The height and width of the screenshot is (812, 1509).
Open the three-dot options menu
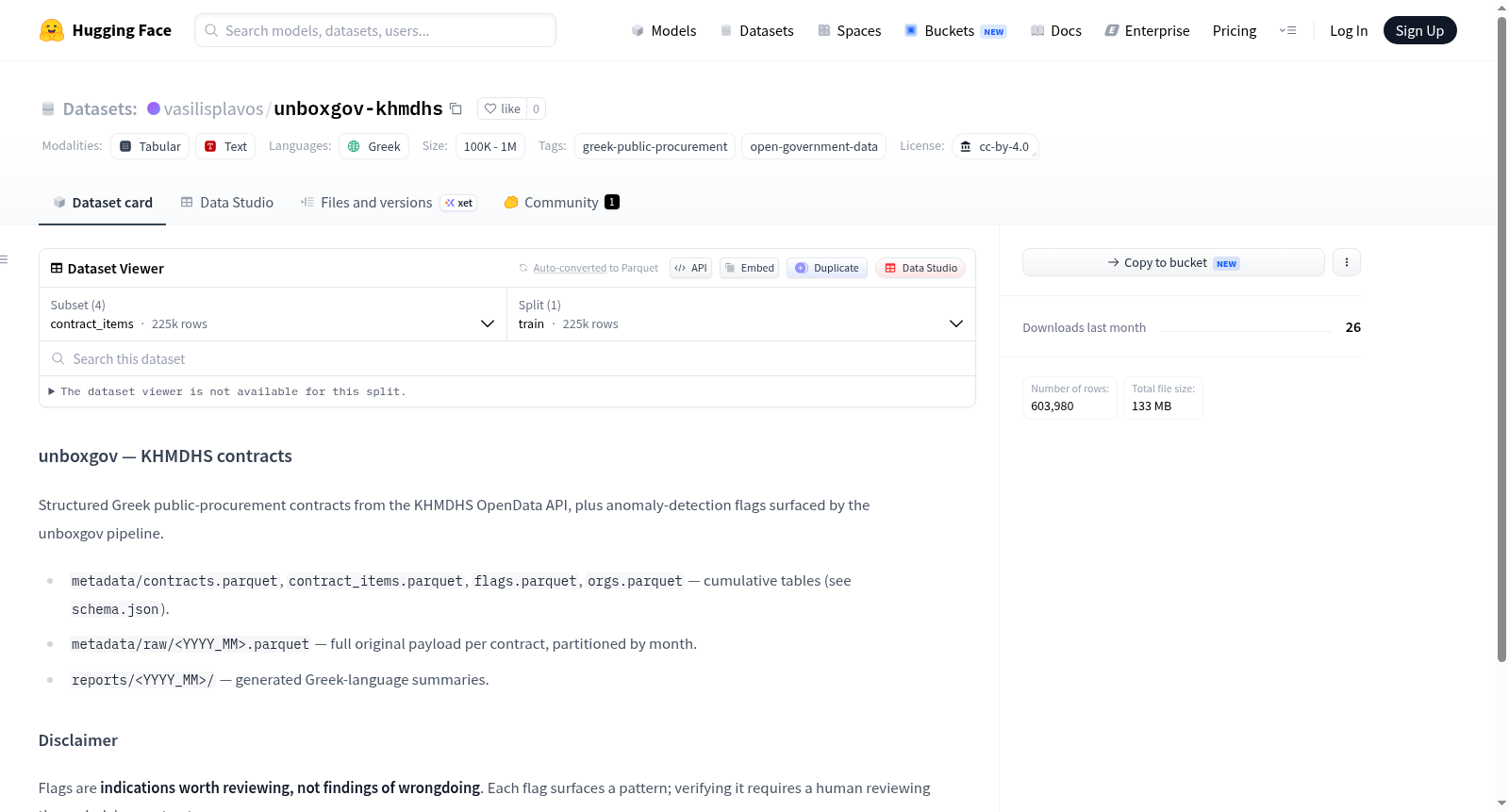click(x=1347, y=262)
